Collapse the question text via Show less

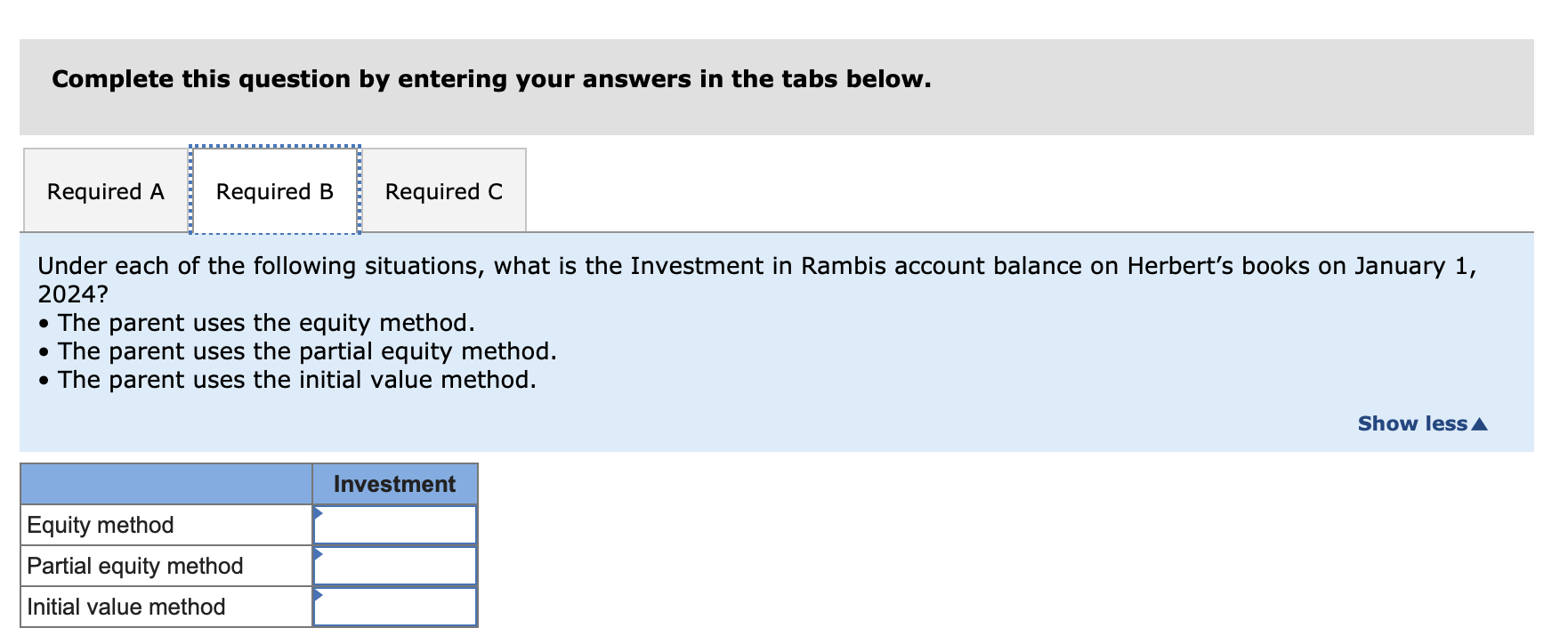click(1413, 423)
